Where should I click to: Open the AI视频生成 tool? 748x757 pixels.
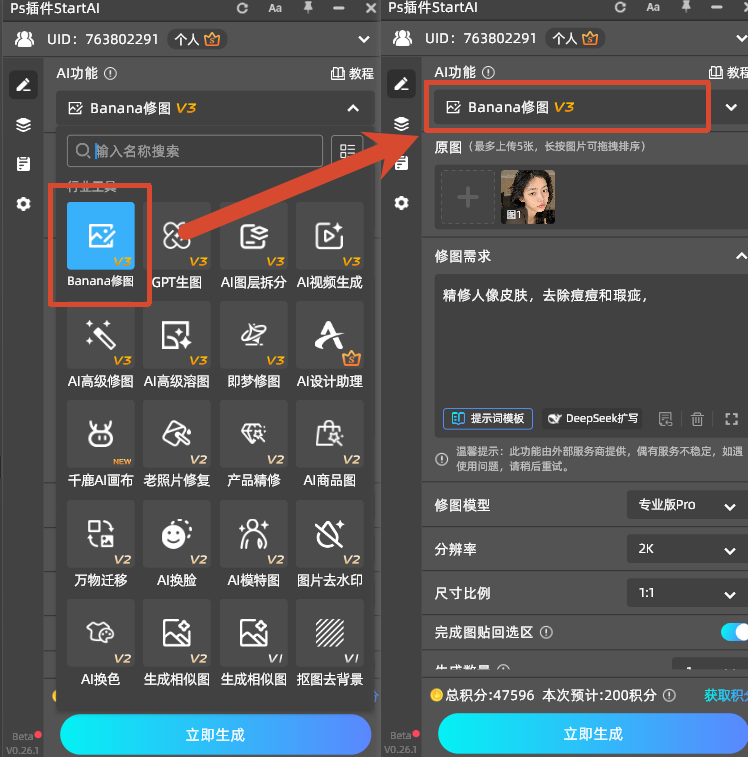click(330, 236)
